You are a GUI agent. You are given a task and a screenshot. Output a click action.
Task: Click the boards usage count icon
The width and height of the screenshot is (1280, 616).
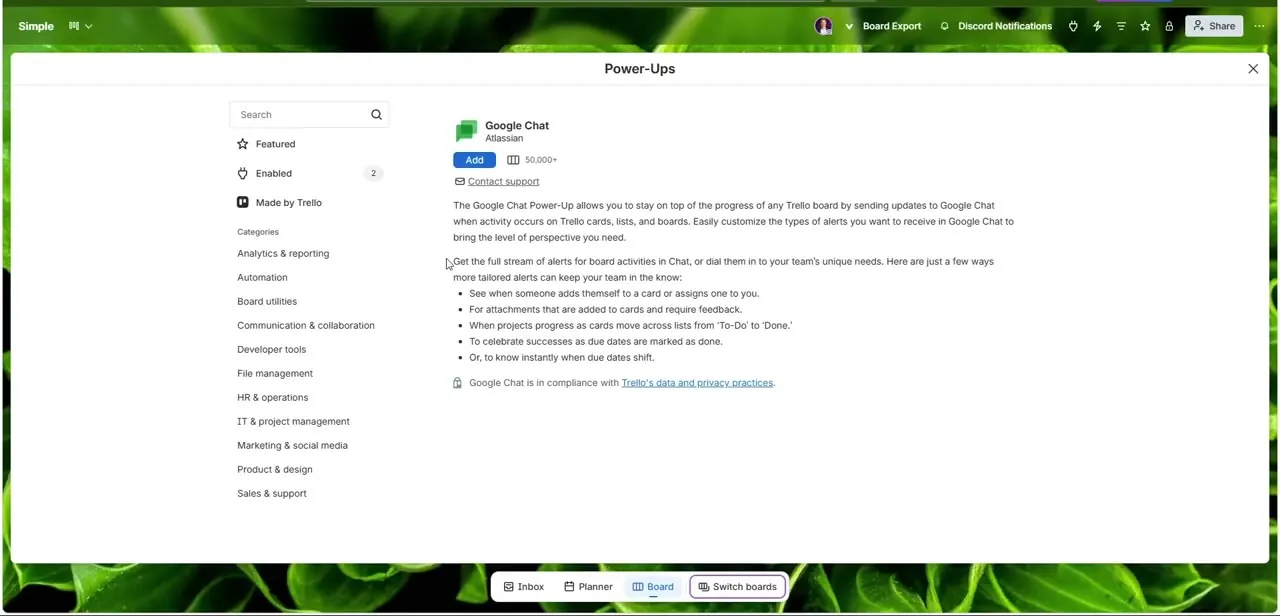tap(513, 160)
